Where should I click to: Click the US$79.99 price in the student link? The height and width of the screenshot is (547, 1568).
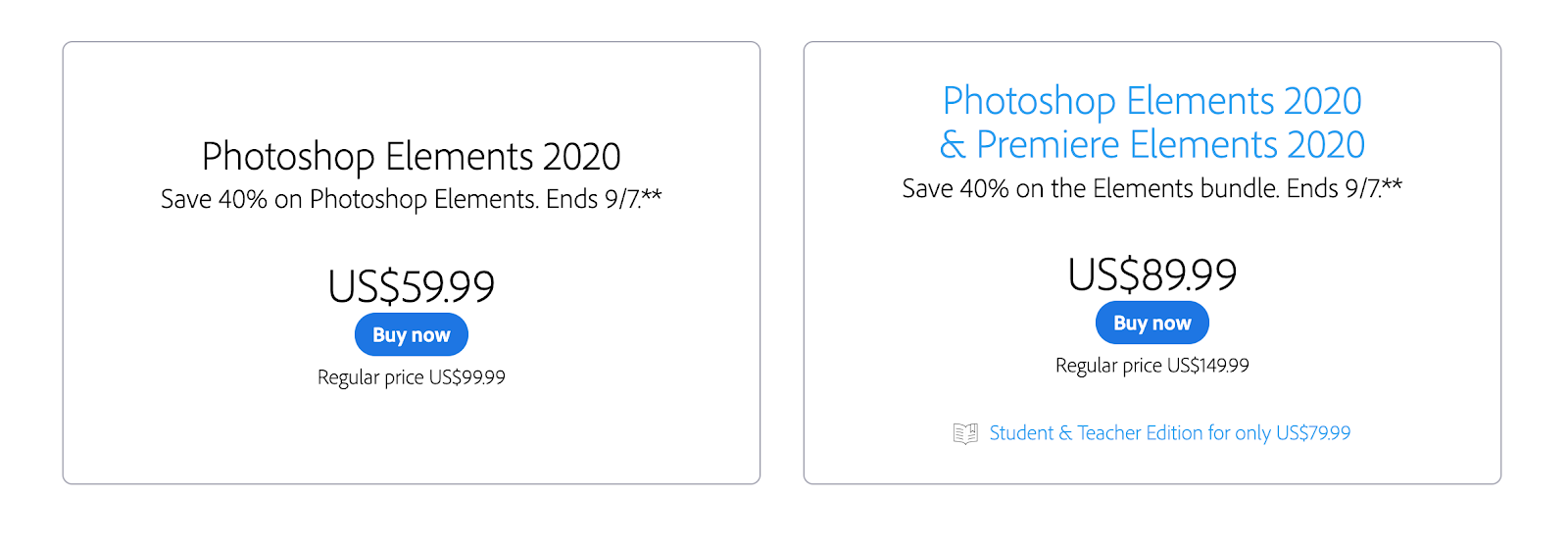click(1312, 433)
